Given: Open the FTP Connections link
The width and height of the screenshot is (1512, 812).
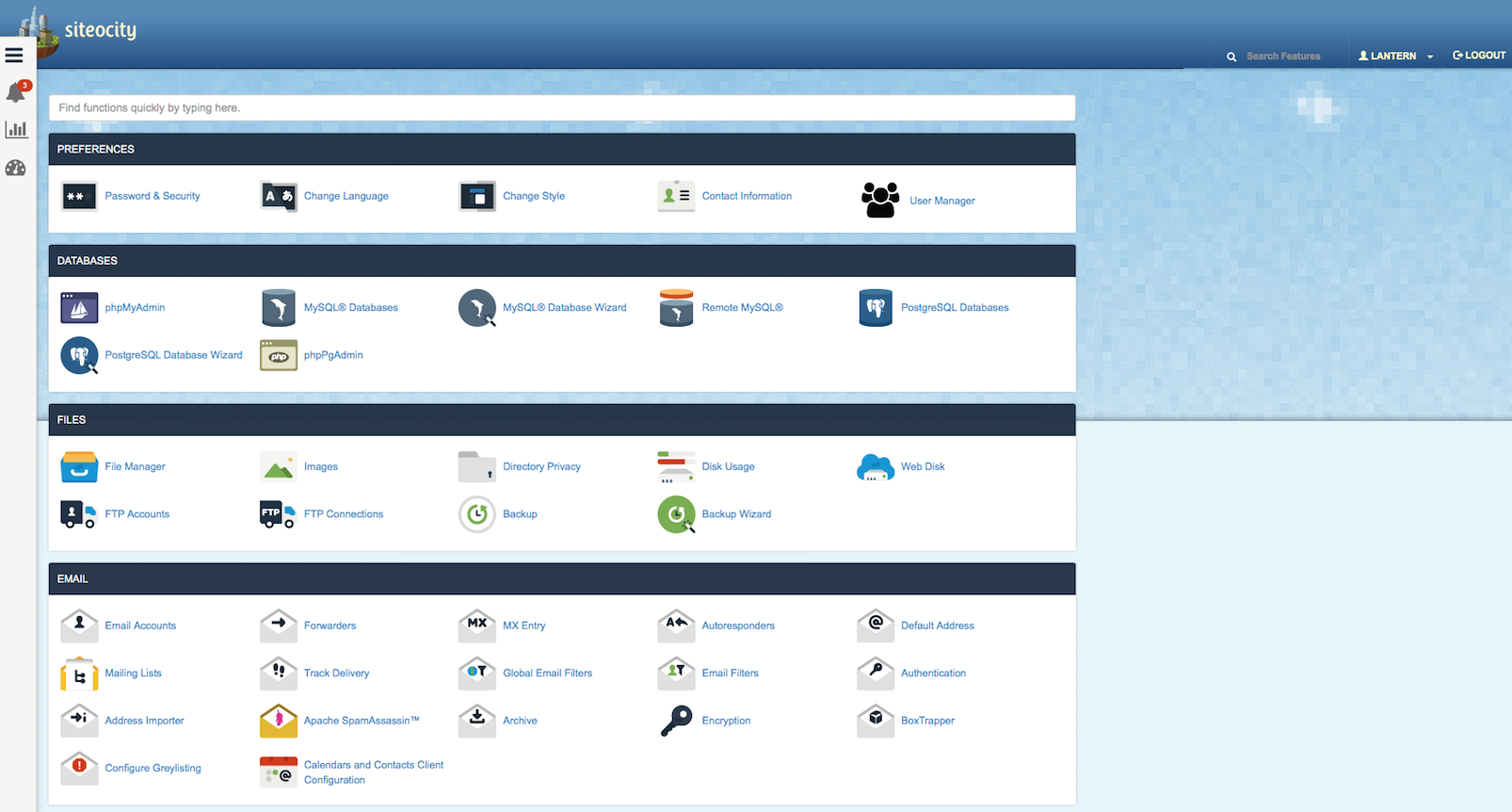Looking at the screenshot, I should [344, 514].
